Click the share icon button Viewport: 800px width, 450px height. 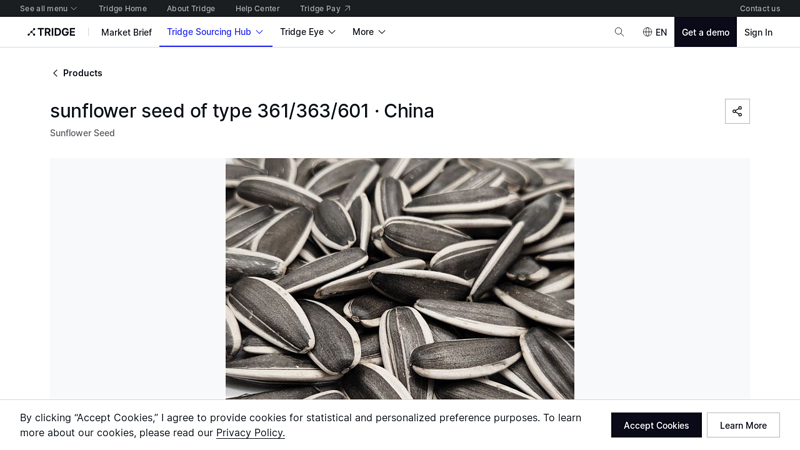(x=737, y=111)
